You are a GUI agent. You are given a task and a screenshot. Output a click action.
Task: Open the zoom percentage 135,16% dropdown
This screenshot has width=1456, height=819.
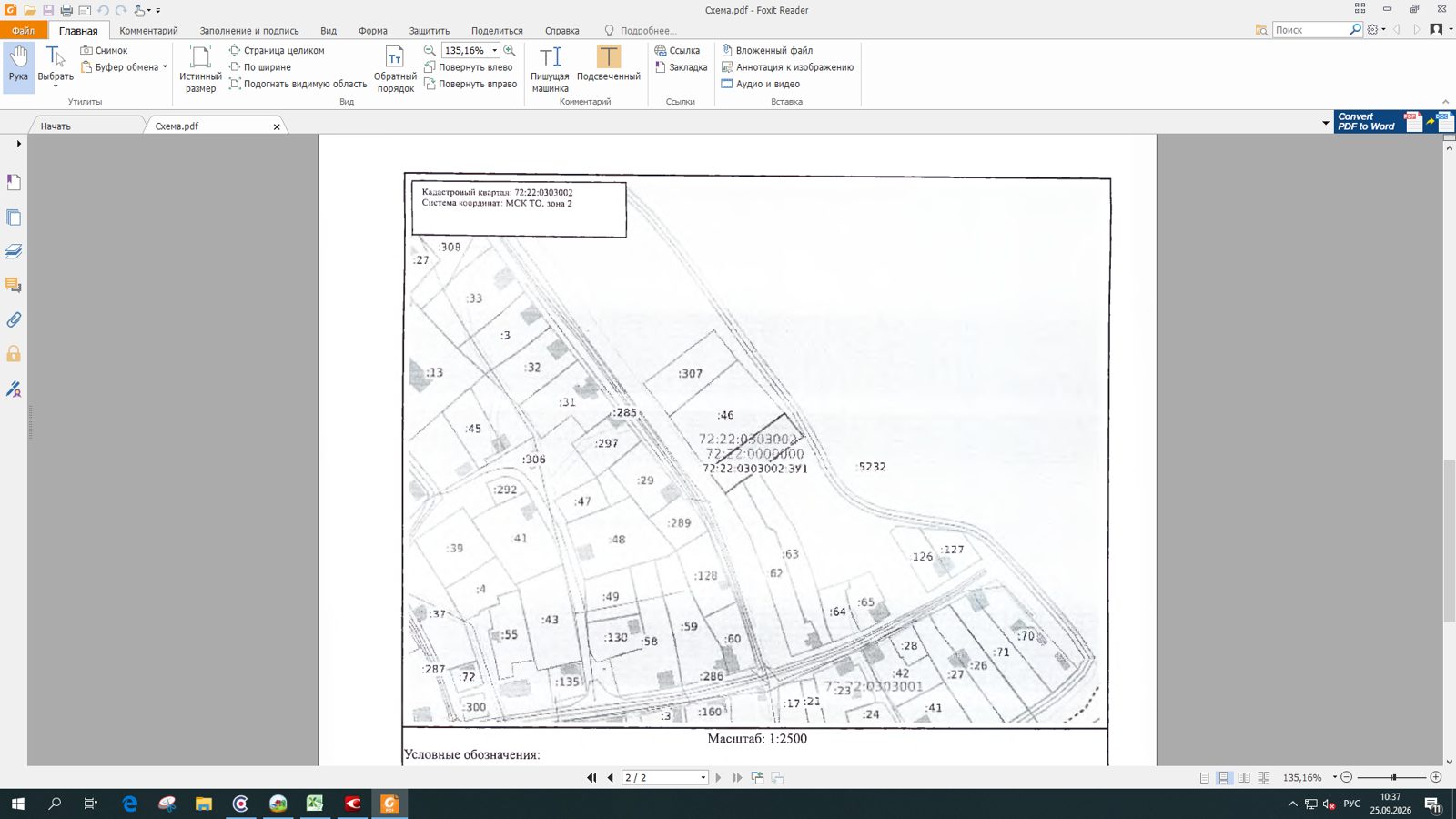point(495,51)
